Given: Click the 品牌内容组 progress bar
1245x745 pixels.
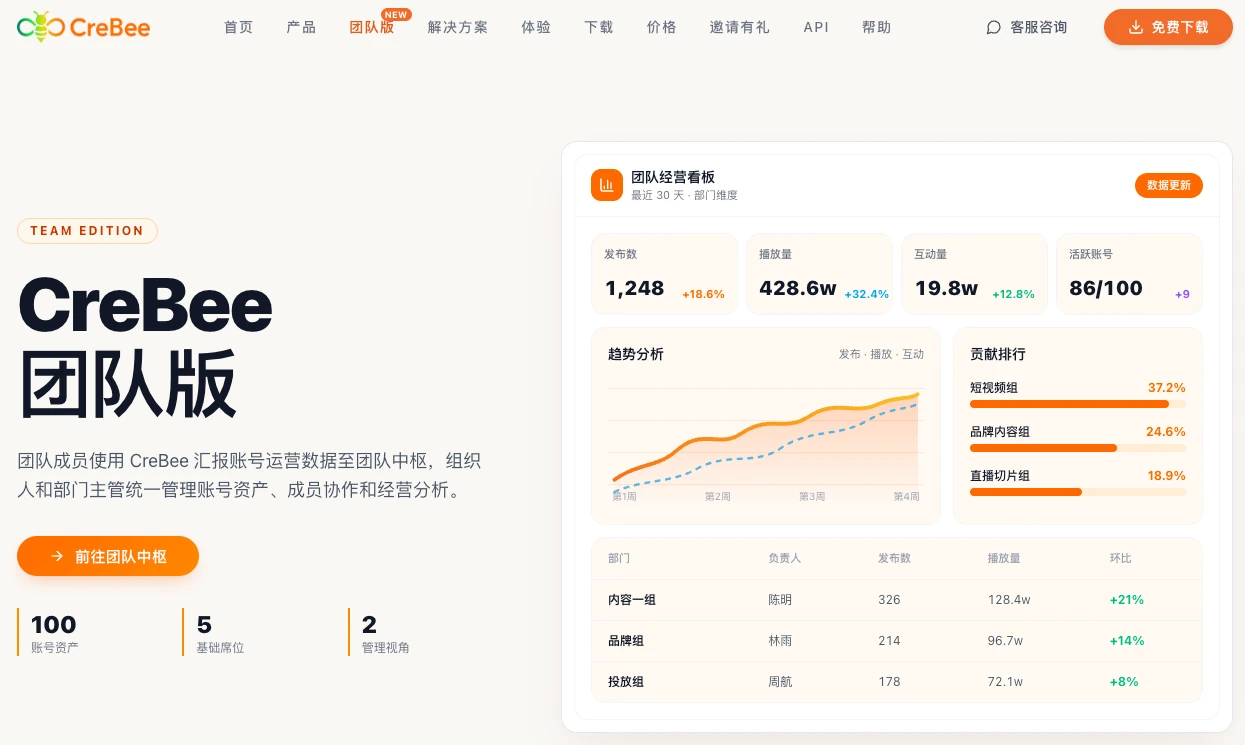Looking at the screenshot, I should (x=1078, y=448).
